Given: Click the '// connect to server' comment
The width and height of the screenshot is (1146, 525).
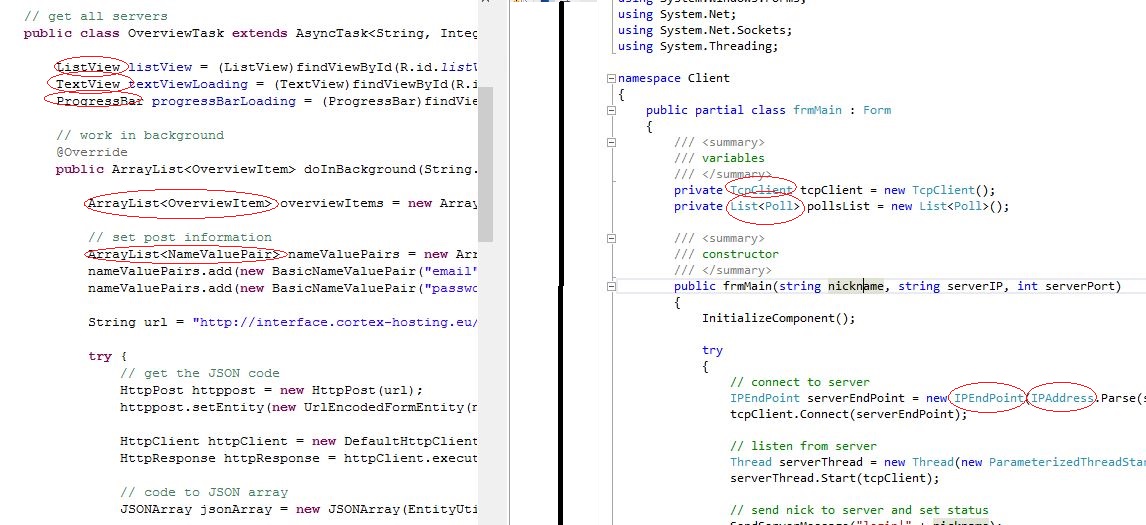Looking at the screenshot, I should [x=800, y=382].
